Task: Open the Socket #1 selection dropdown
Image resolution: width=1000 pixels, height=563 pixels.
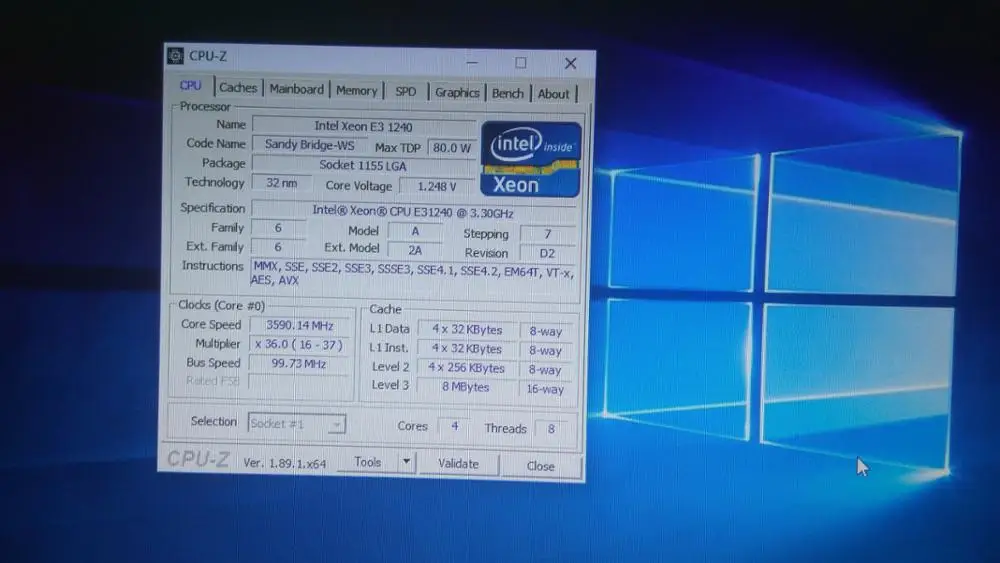Action: [x=297, y=424]
